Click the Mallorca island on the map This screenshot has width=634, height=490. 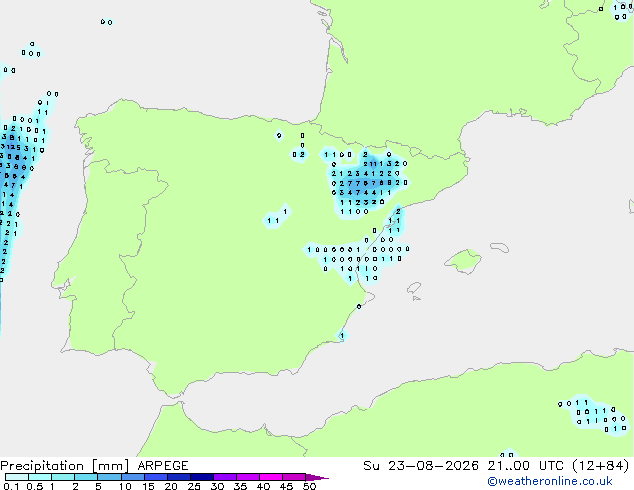click(463, 261)
